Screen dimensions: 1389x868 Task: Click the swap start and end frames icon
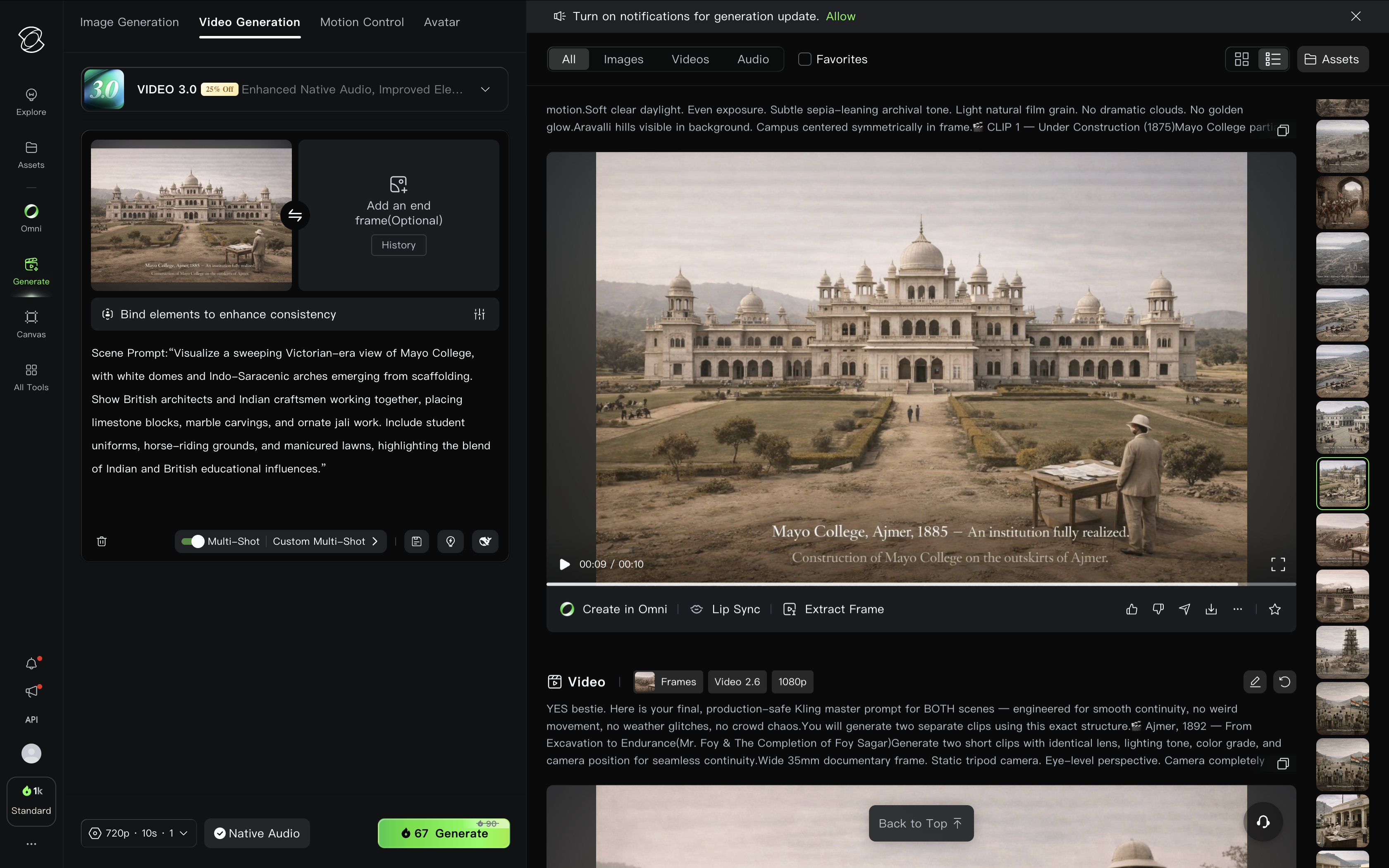(x=295, y=215)
